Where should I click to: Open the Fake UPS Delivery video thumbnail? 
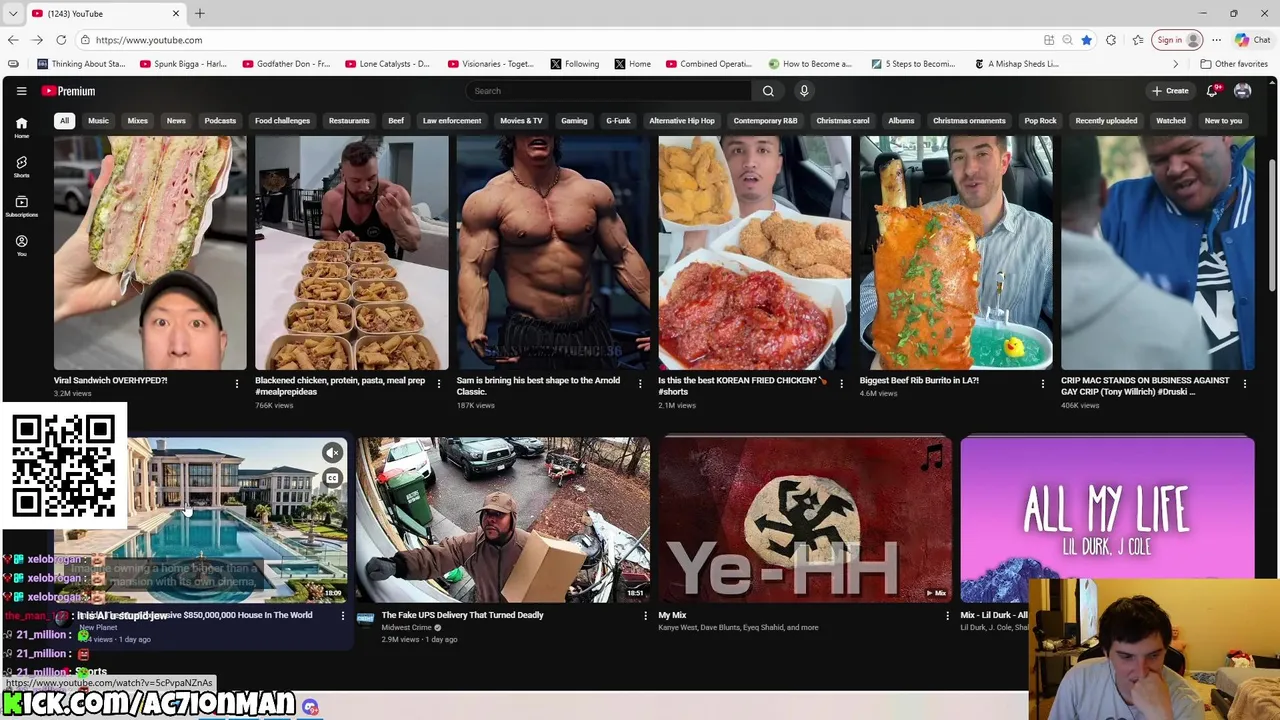pos(503,520)
